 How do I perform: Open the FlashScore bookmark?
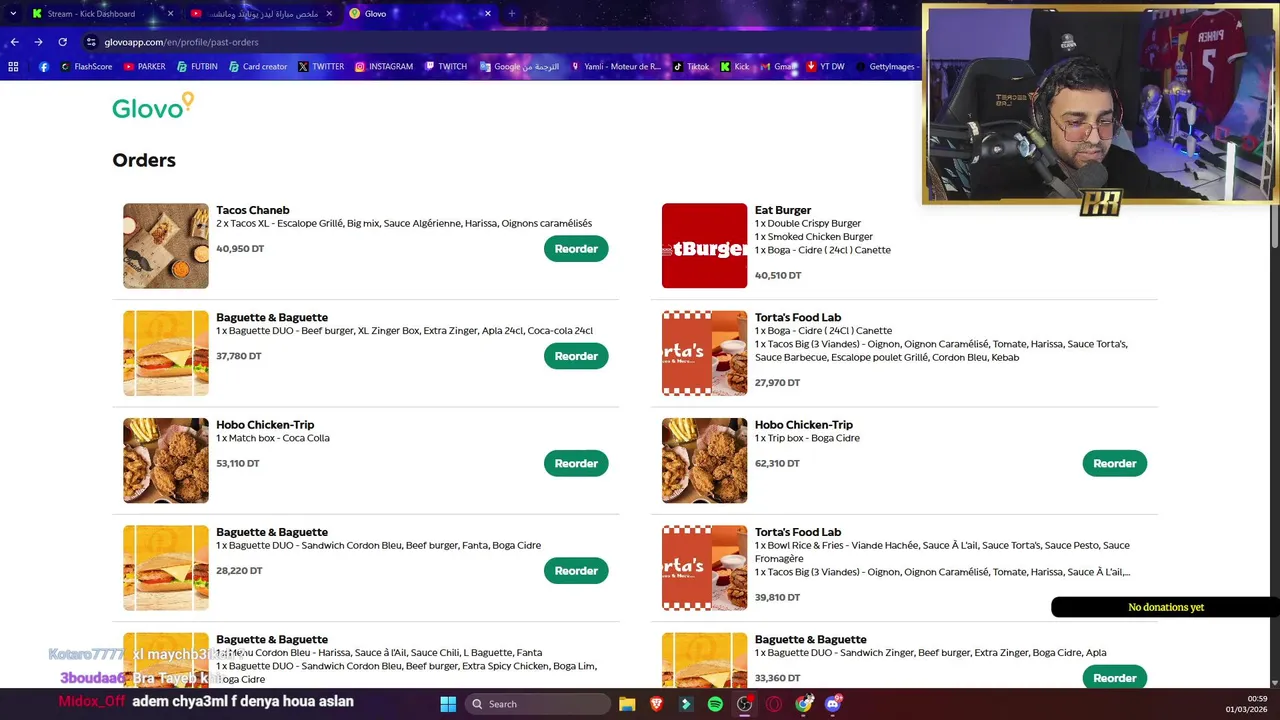click(86, 67)
